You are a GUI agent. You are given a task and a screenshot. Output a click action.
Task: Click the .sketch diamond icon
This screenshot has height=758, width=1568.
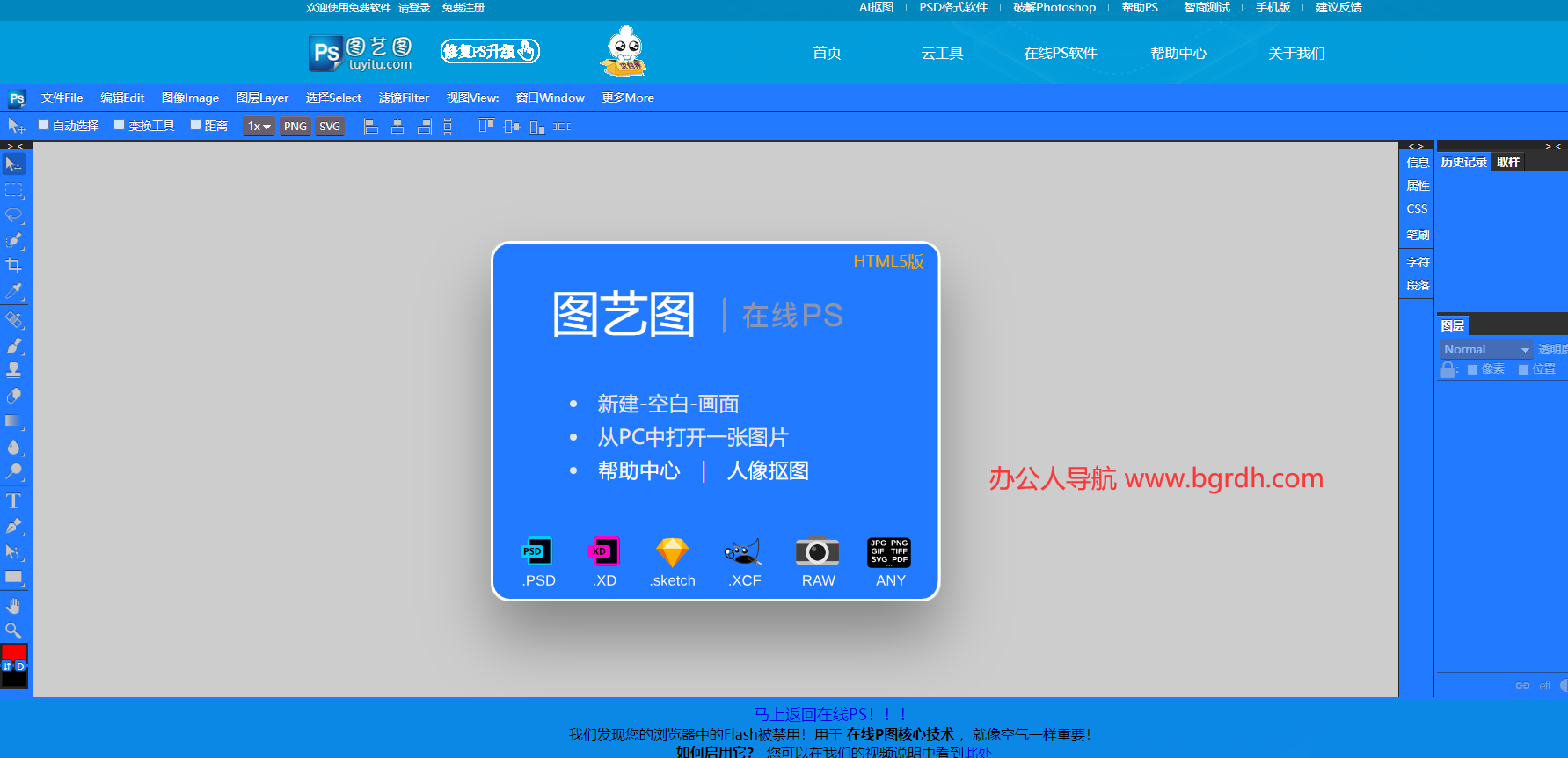click(x=673, y=551)
